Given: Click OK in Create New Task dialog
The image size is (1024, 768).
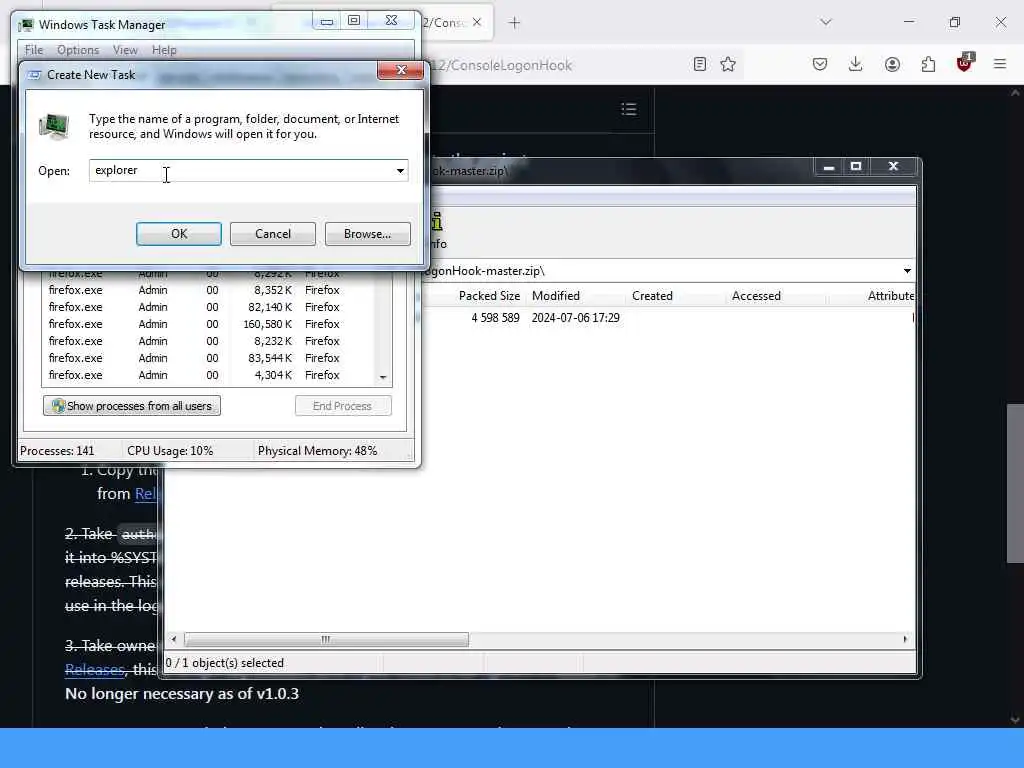Looking at the screenshot, I should 178,234.
